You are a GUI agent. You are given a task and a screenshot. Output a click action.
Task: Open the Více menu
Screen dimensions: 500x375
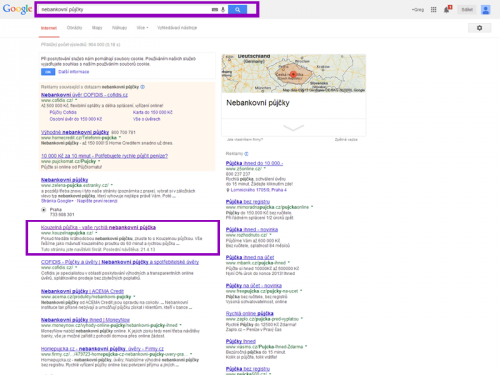click(142, 28)
